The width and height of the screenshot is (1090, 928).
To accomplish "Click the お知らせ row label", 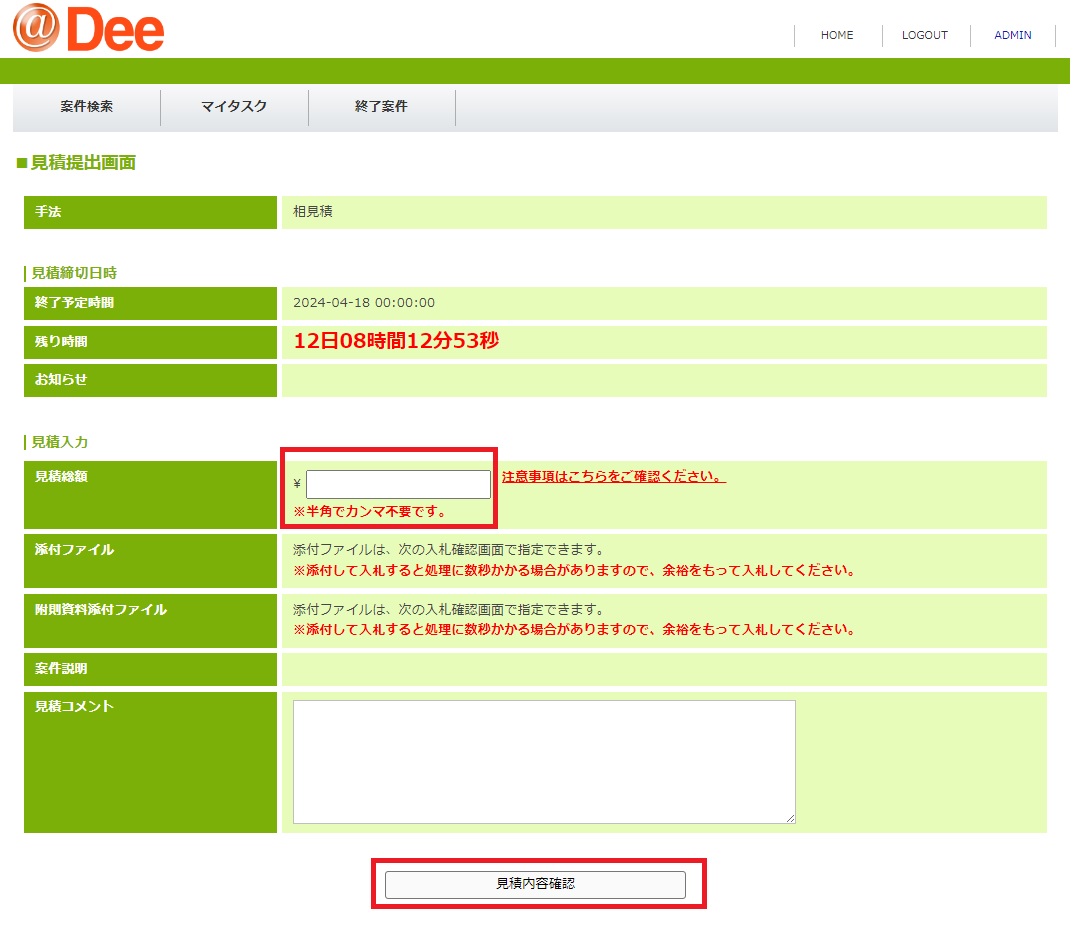I will coord(150,380).
